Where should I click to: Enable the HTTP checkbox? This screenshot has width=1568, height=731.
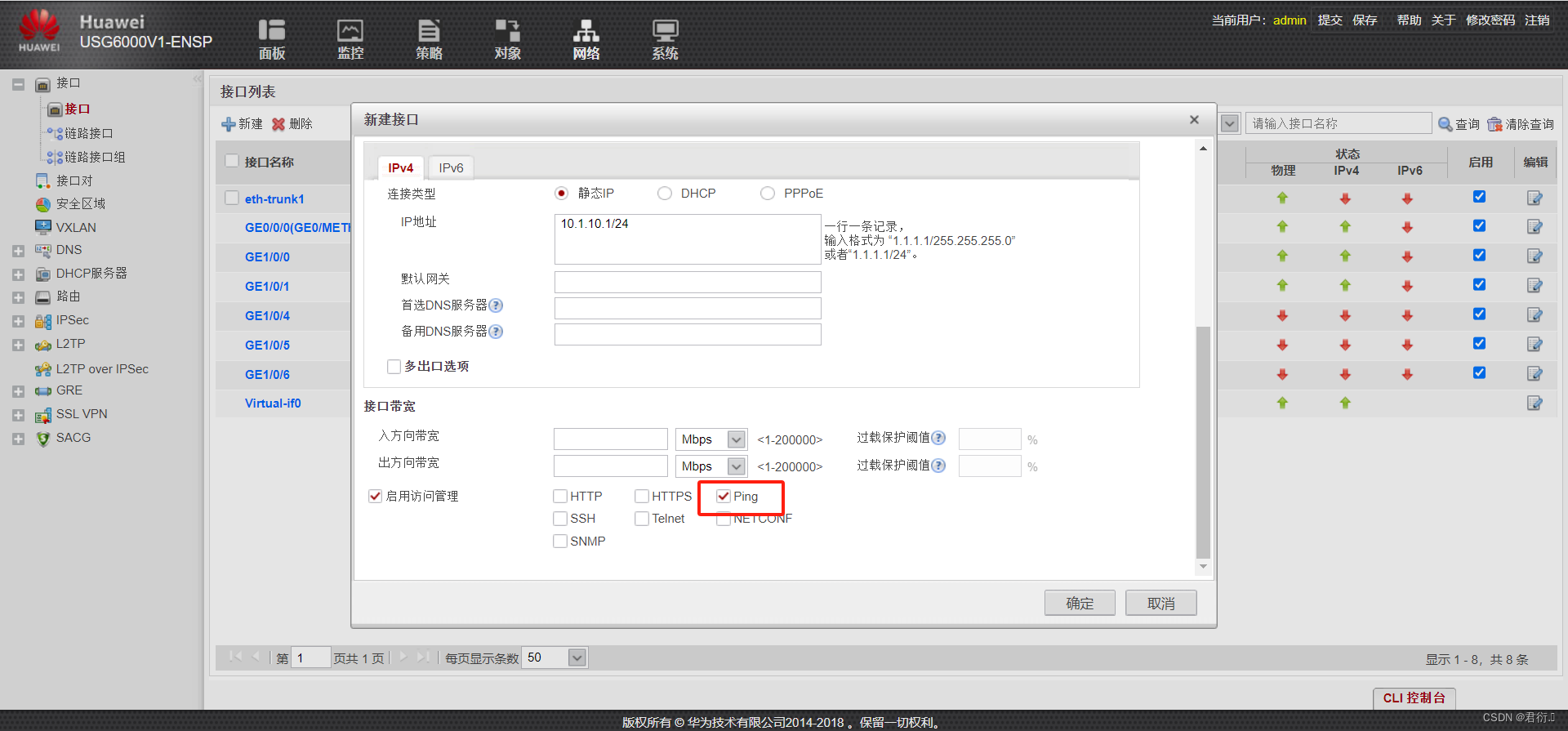click(560, 497)
